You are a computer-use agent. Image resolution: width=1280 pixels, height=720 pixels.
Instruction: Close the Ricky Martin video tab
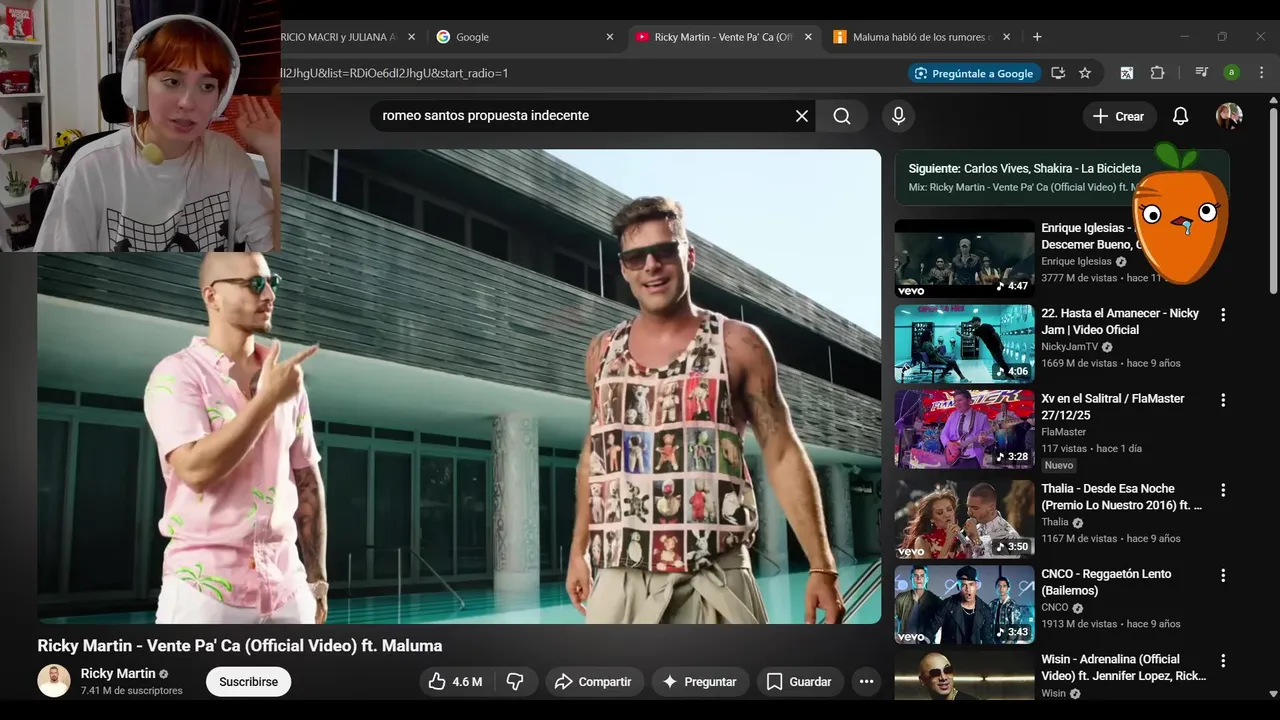pos(808,37)
